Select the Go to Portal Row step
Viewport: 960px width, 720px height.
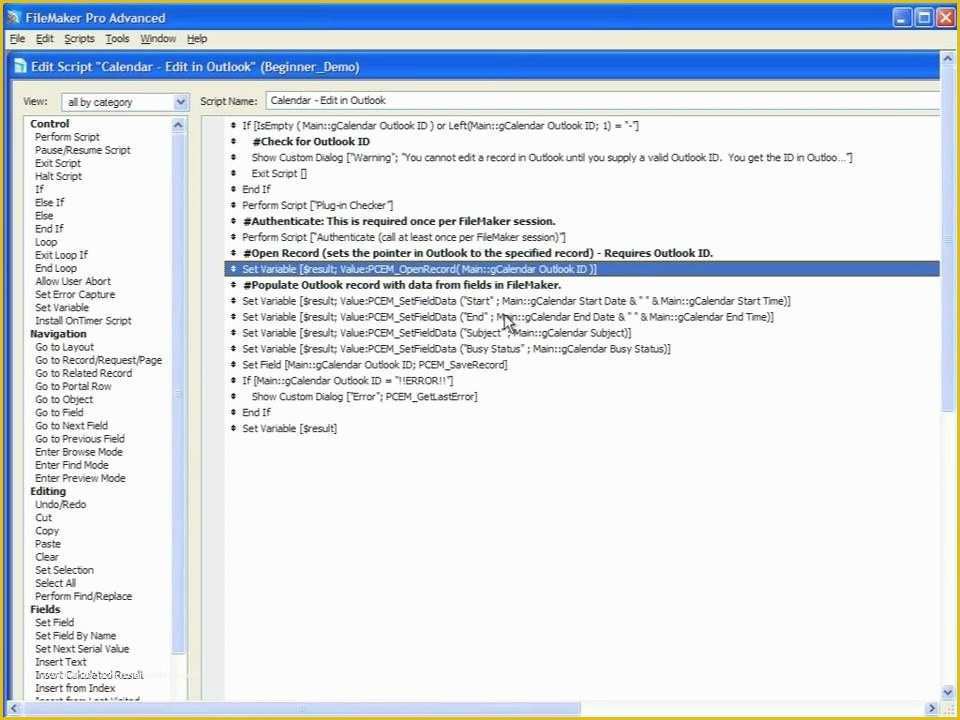click(73, 386)
